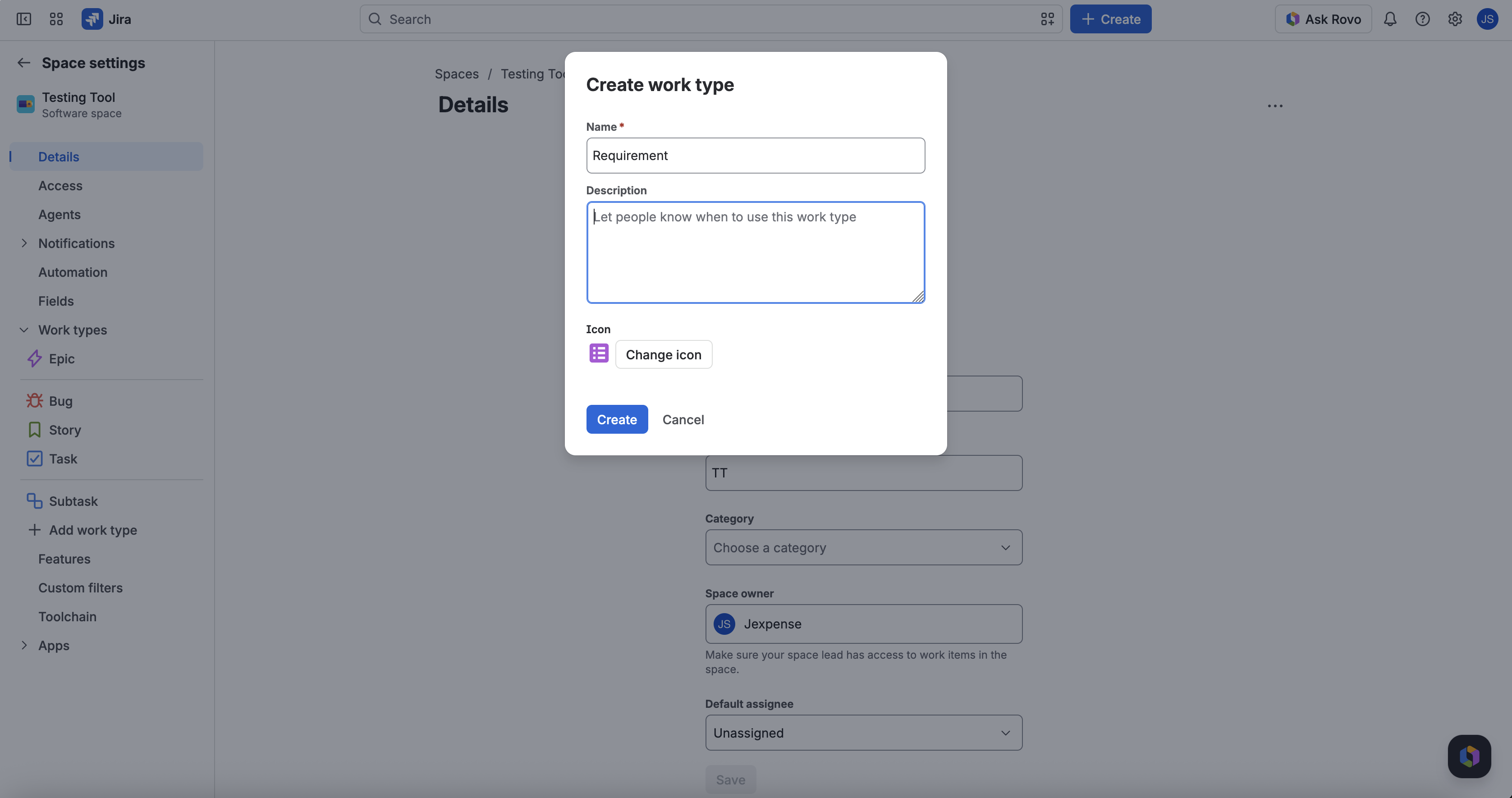Viewport: 1512px width, 798px height.
Task: Open the Space owner Jexpense selector
Action: coord(863,624)
